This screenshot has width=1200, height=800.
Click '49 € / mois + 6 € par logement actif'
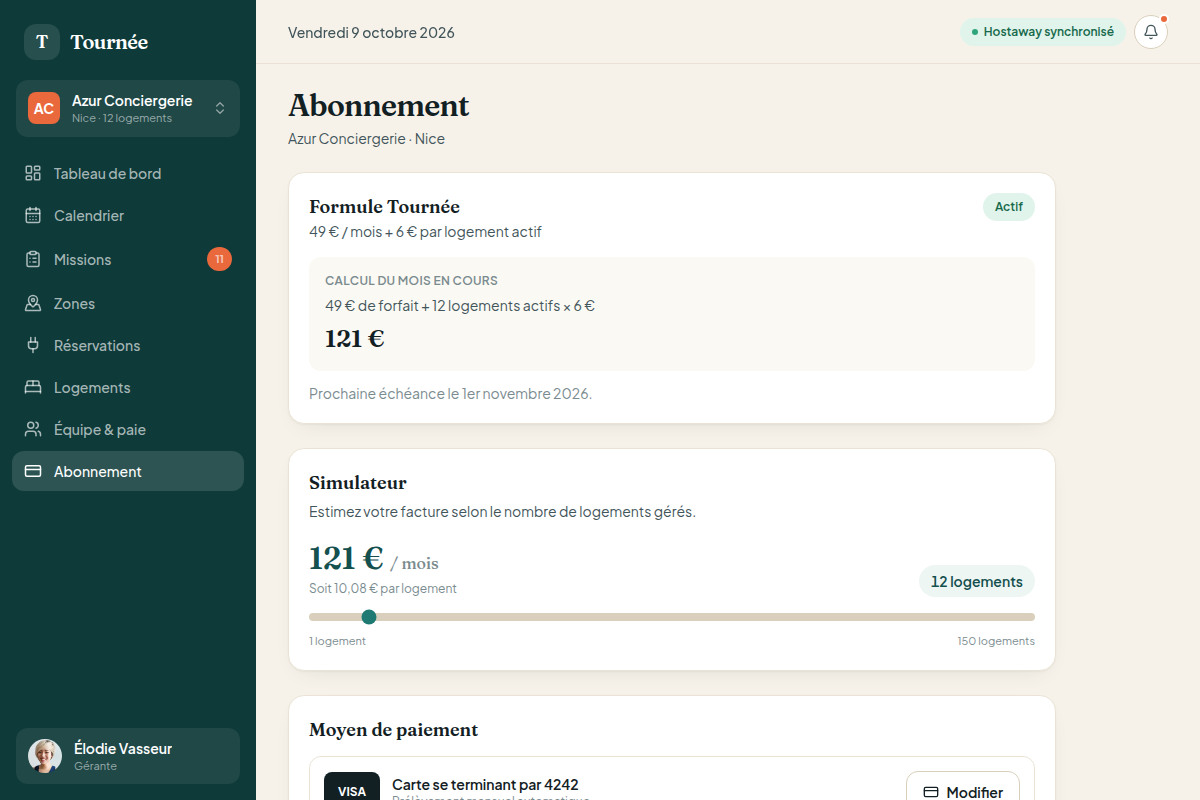[425, 232]
